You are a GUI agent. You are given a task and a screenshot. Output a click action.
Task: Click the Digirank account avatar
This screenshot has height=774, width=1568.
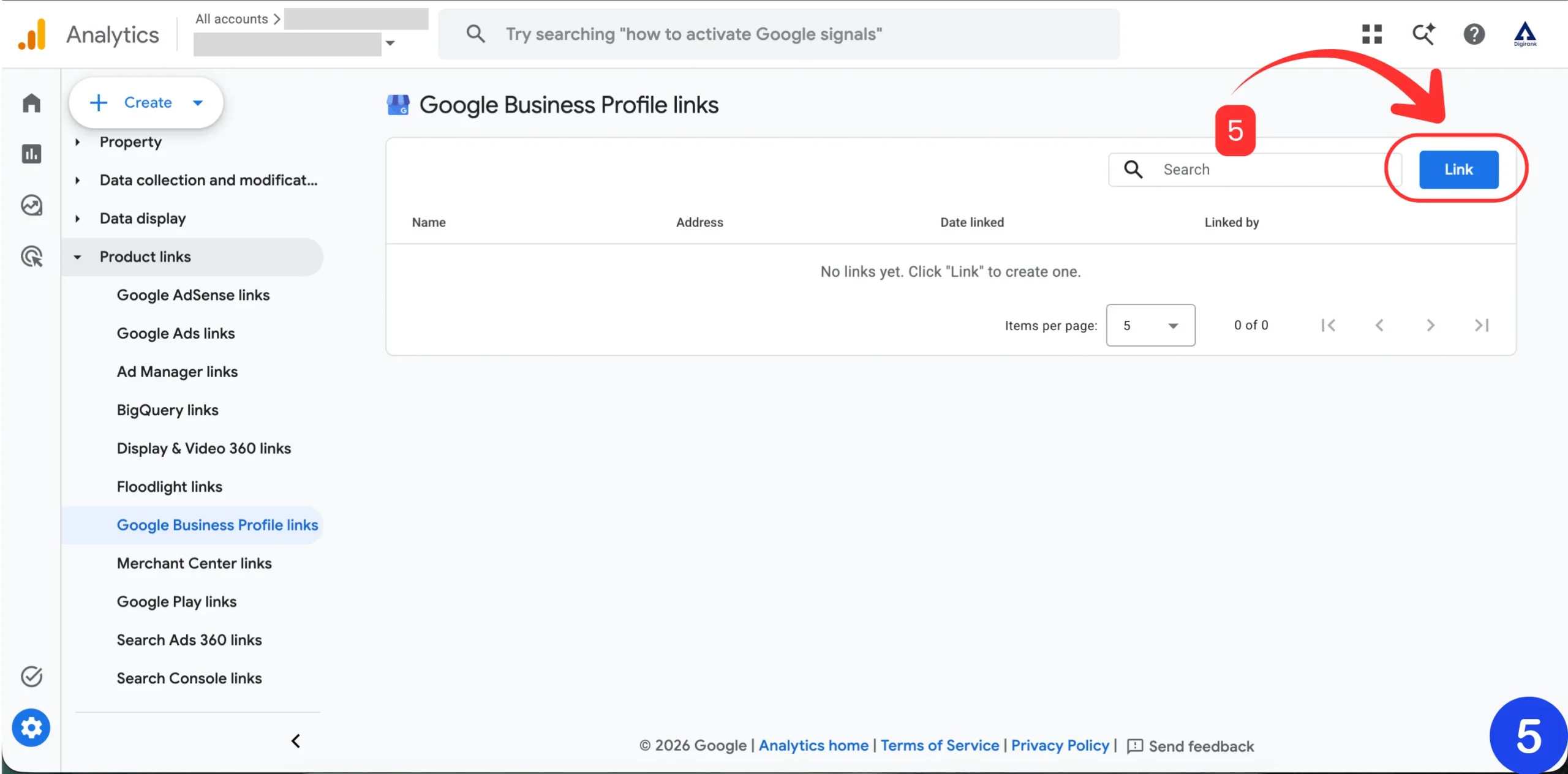click(1525, 34)
